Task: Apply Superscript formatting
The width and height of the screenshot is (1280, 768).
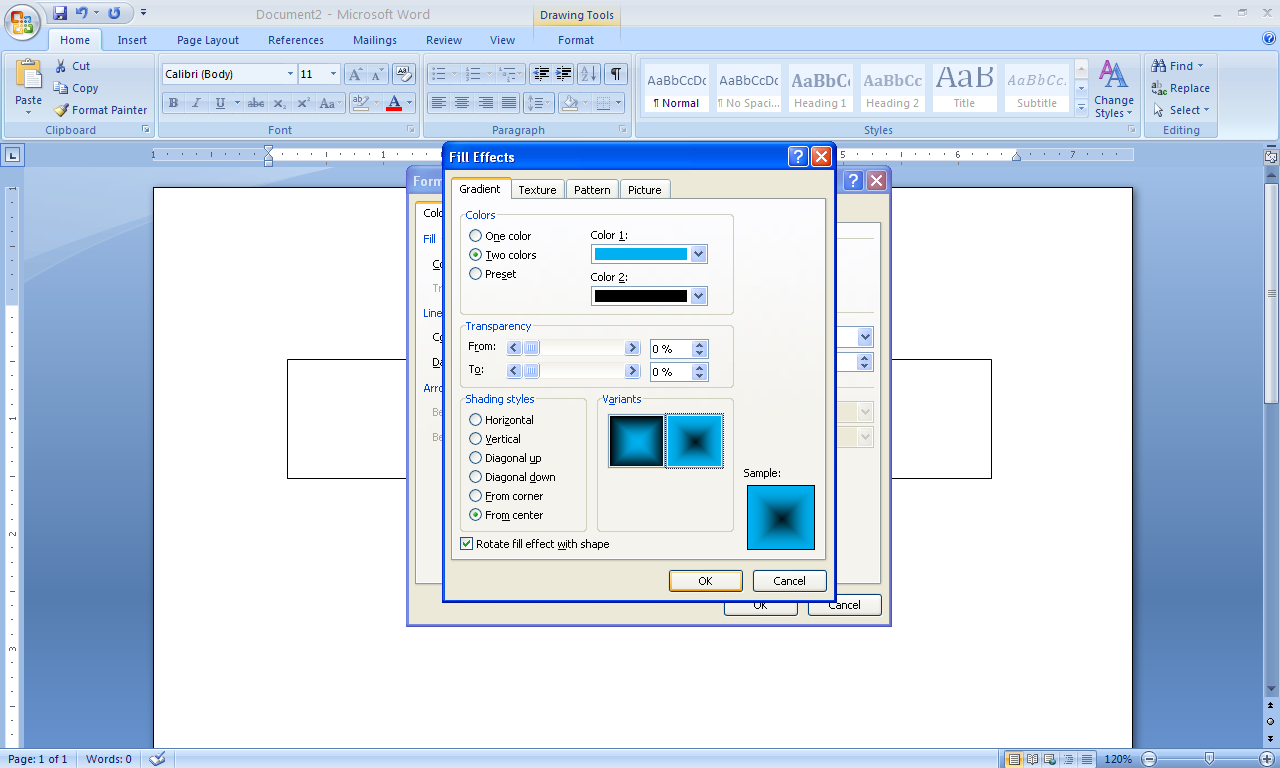Action: pyautogui.click(x=303, y=103)
